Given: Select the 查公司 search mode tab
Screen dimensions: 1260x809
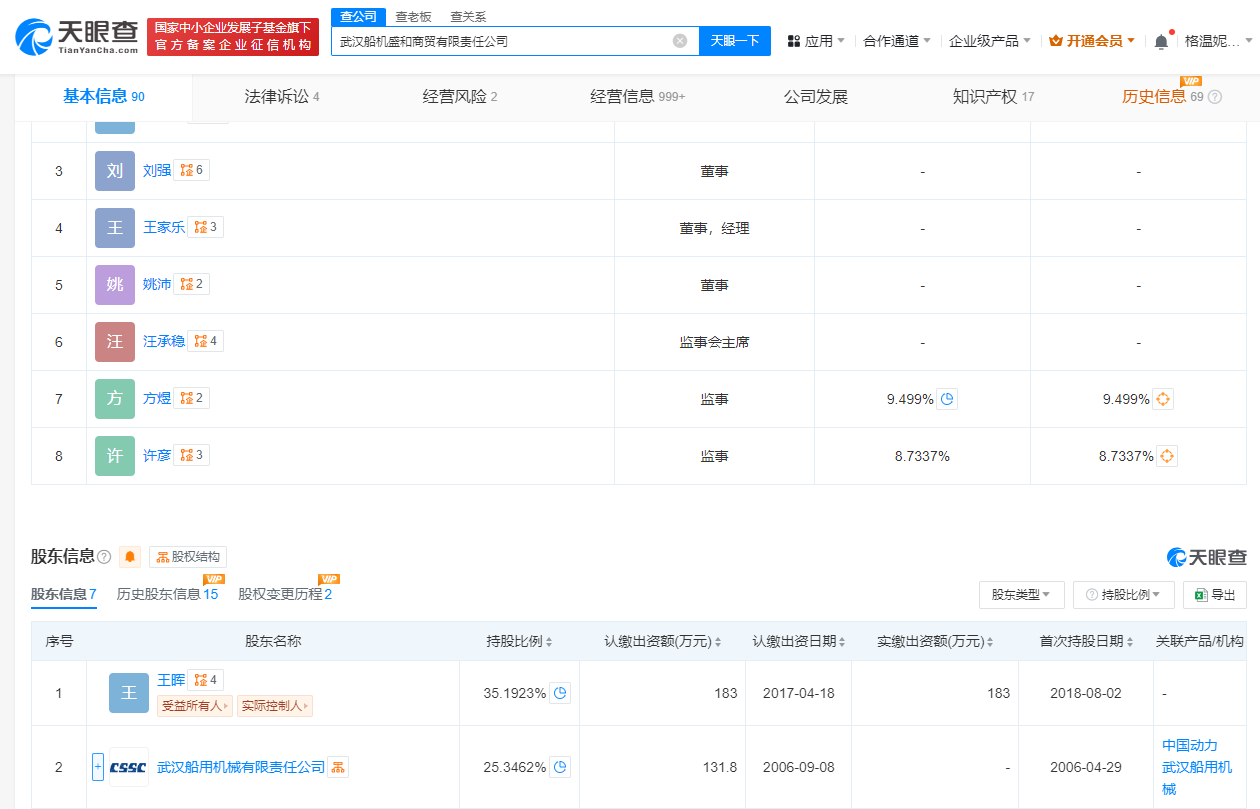Looking at the screenshot, I should 358,16.
